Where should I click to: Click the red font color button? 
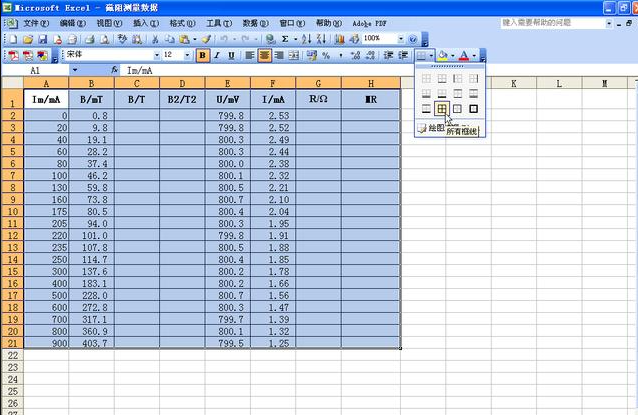click(464, 56)
